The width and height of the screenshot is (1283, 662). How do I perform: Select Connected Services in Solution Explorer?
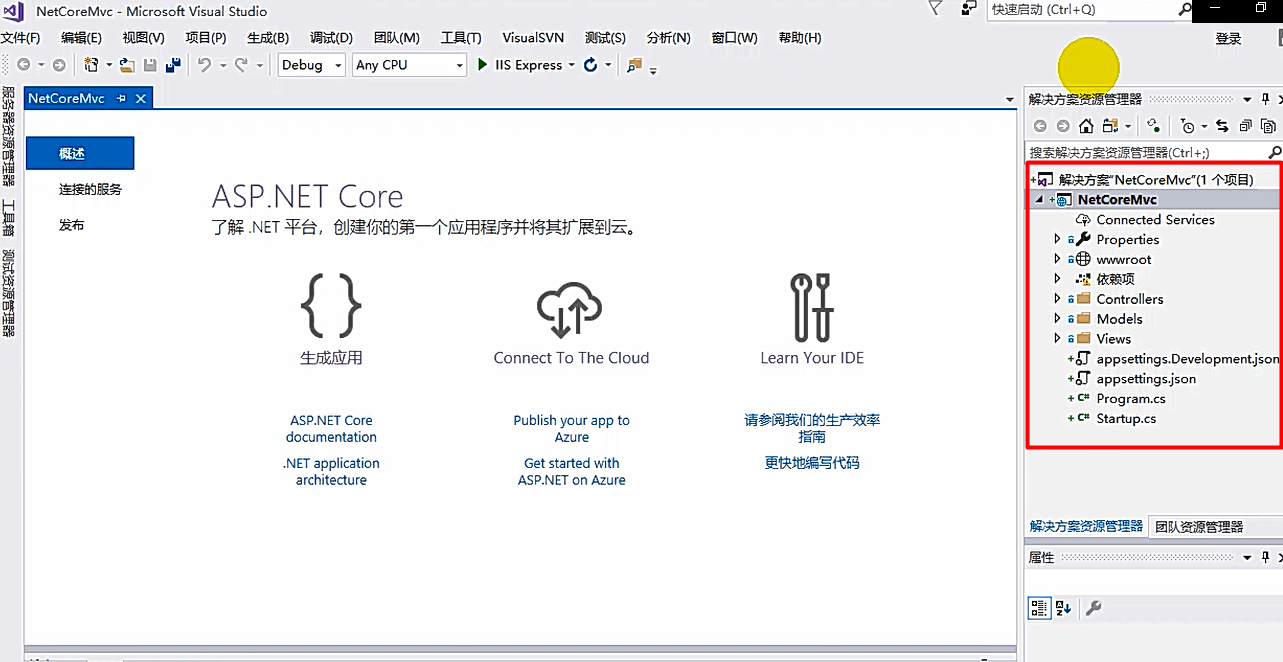click(1155, 219)
